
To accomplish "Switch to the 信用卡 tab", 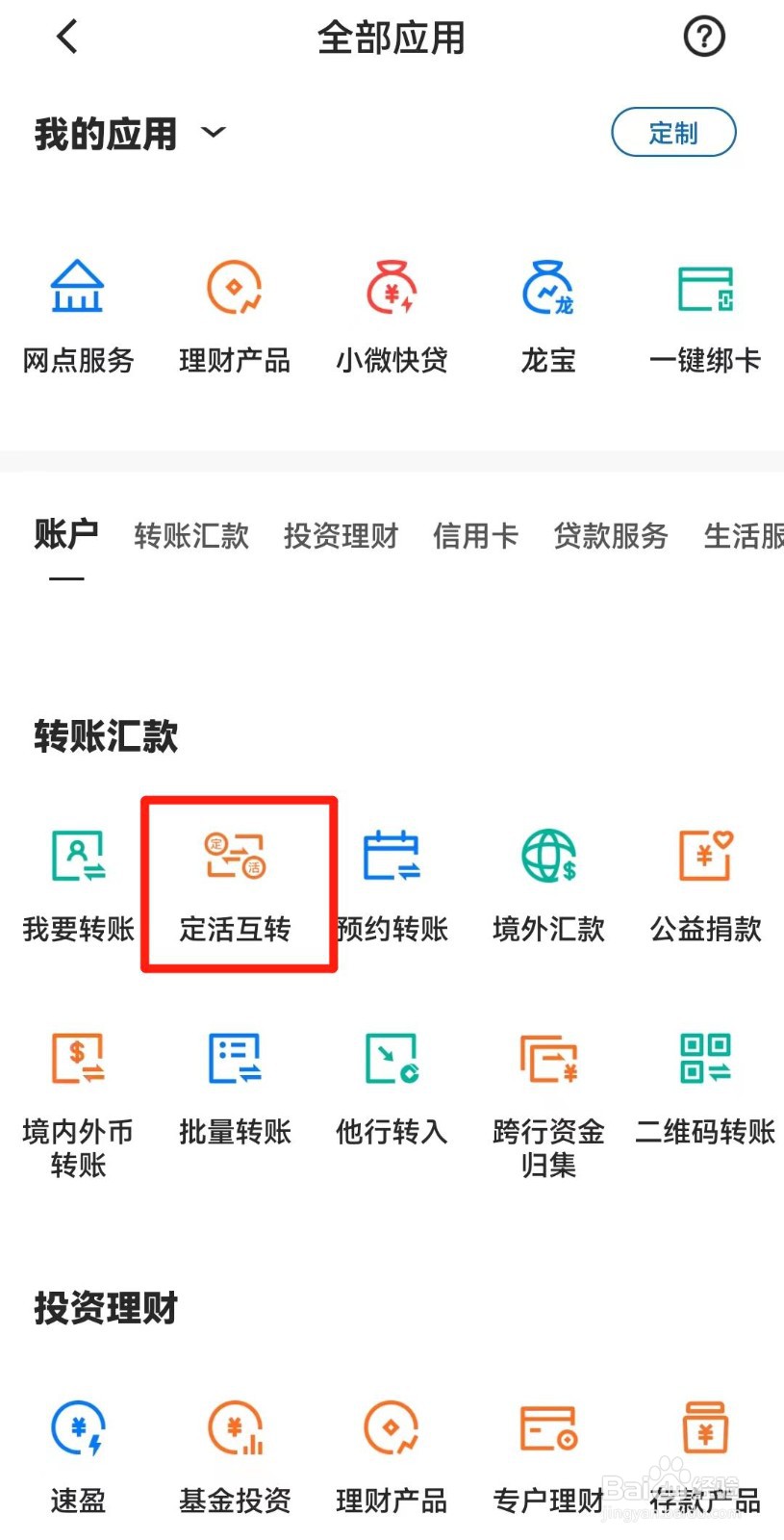I will (475, 535).
